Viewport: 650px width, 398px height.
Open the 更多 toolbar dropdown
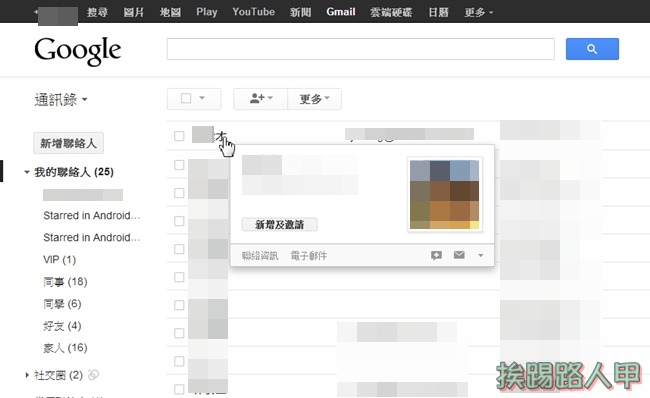coord(315,99)
